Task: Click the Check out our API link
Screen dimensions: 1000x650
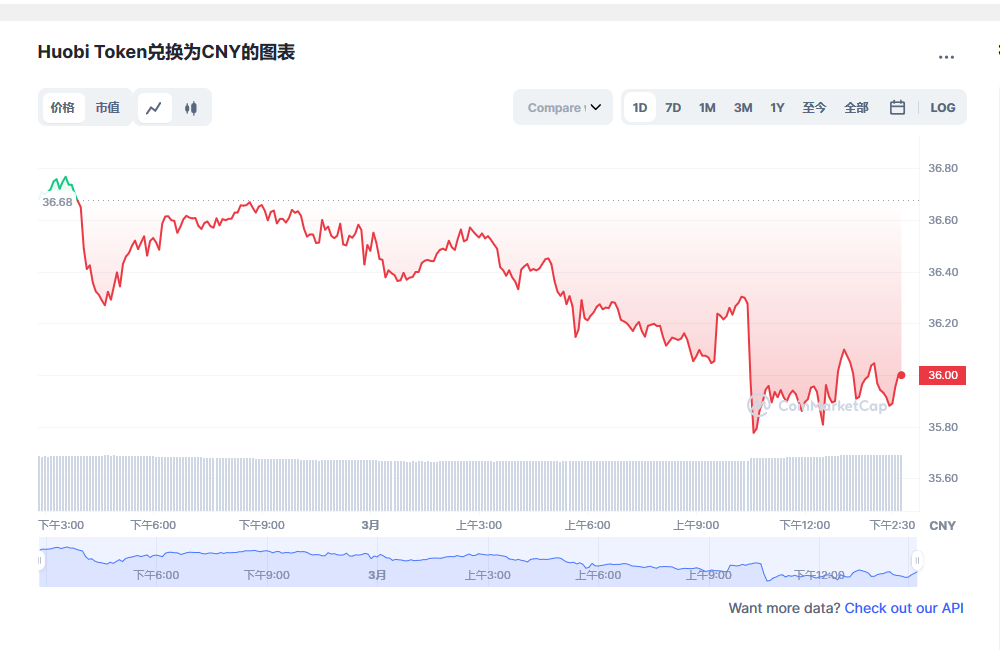Action: coord(904,608)
